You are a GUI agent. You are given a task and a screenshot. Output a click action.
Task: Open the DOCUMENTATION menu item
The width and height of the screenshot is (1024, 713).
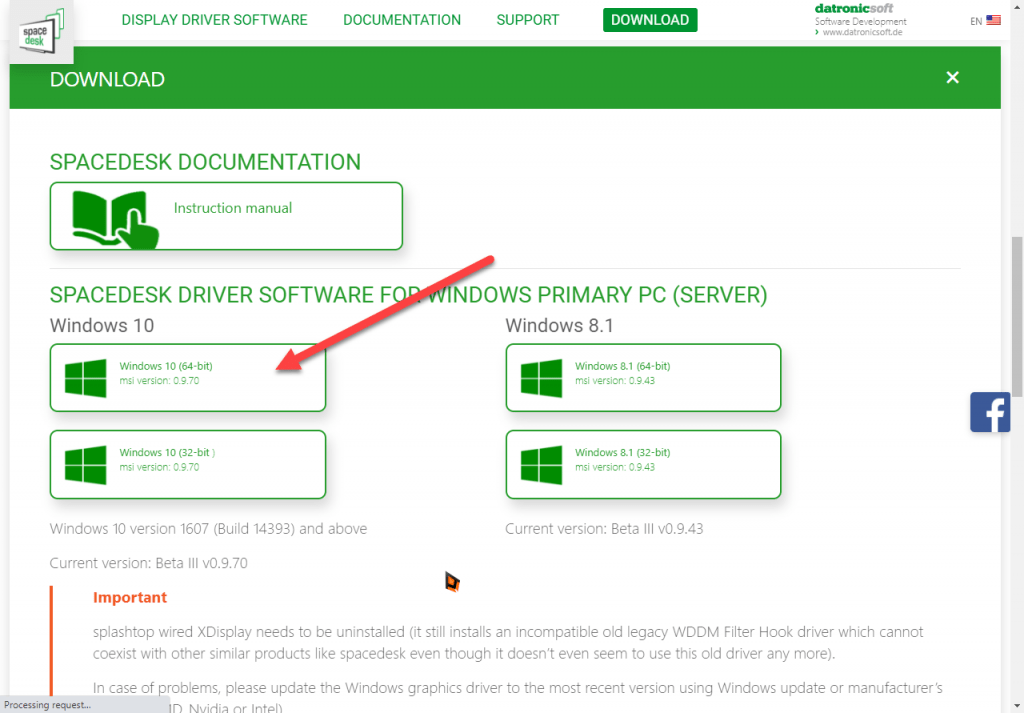pyautogui.click(x=402, y=19)
